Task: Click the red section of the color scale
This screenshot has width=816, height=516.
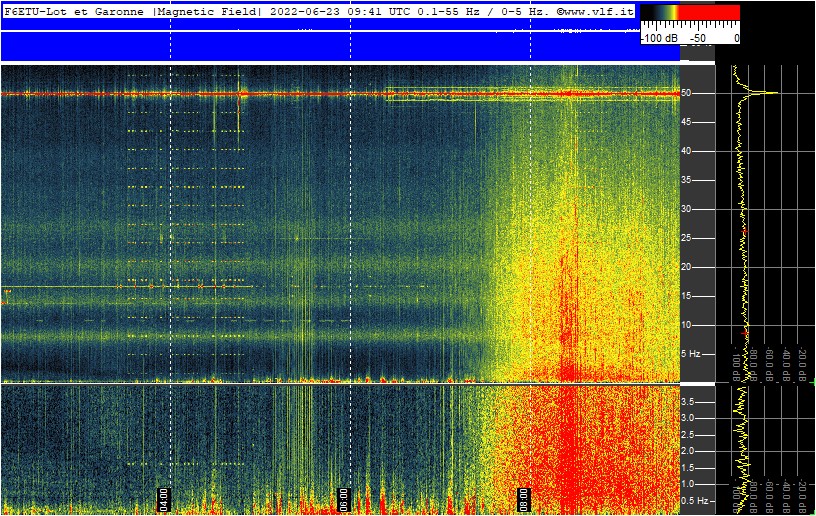Action: (x=710, y=13)
